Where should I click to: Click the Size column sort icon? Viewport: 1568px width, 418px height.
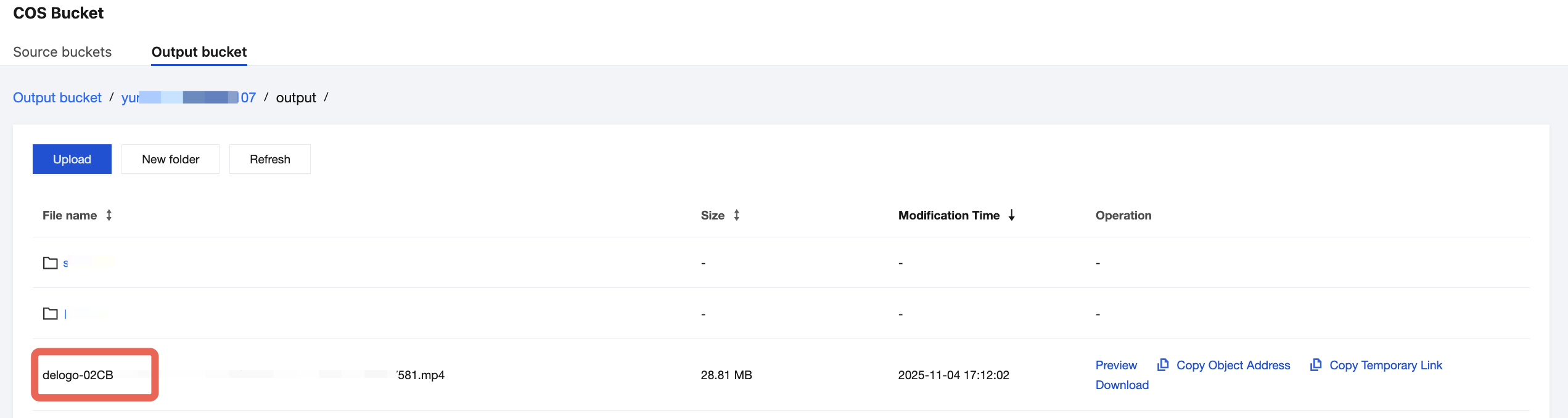[x=736, y=215]
